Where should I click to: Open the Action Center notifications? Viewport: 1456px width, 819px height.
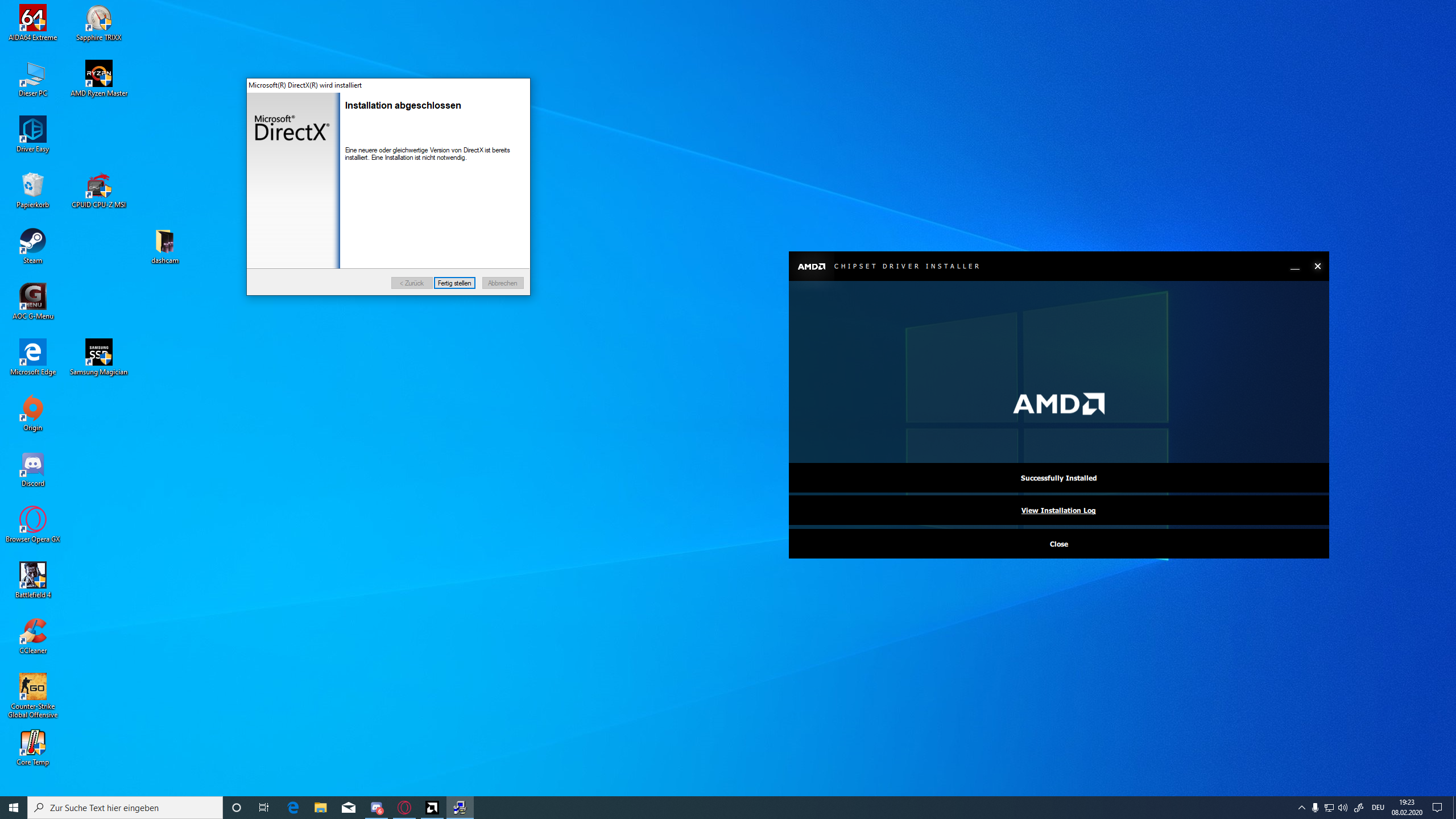[x=1437, y=808]
